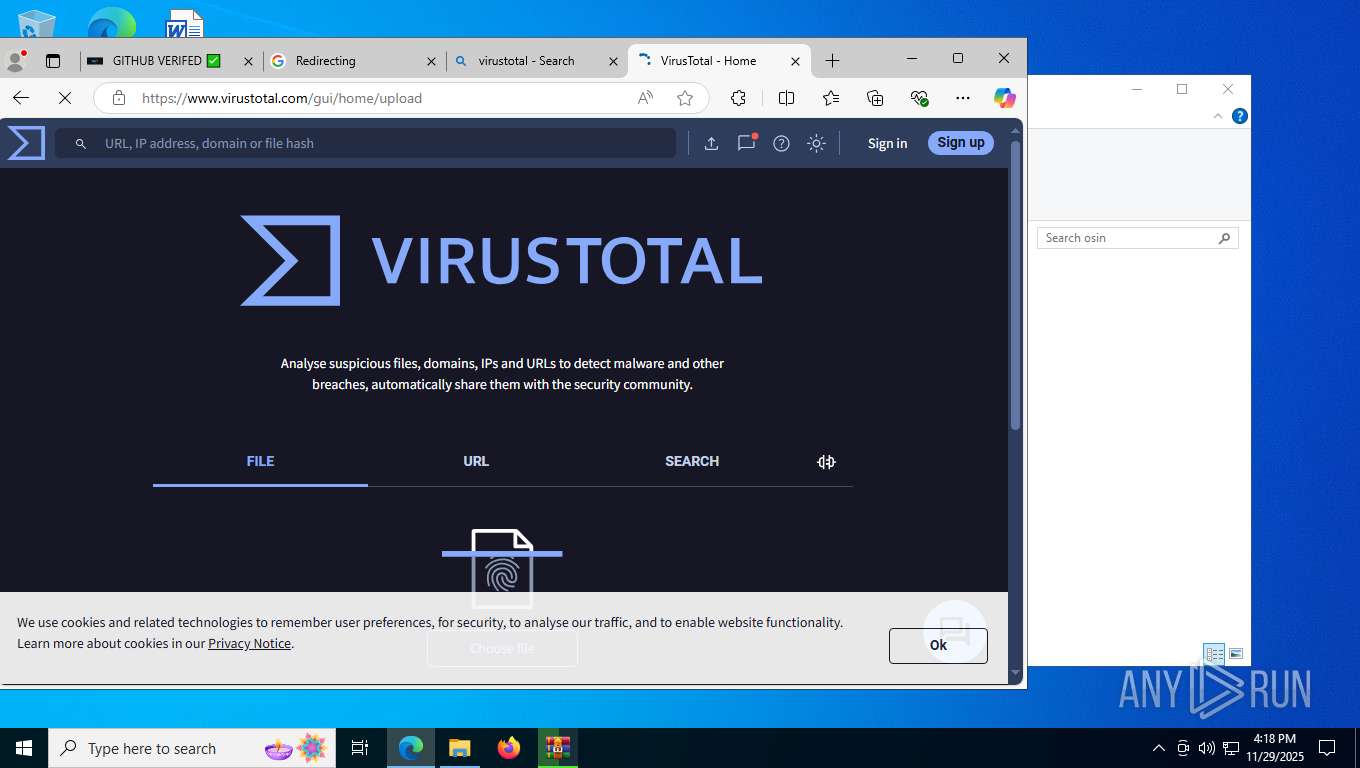
Task: Open the tab actions menu icon
Action: [x=53, y=61]
